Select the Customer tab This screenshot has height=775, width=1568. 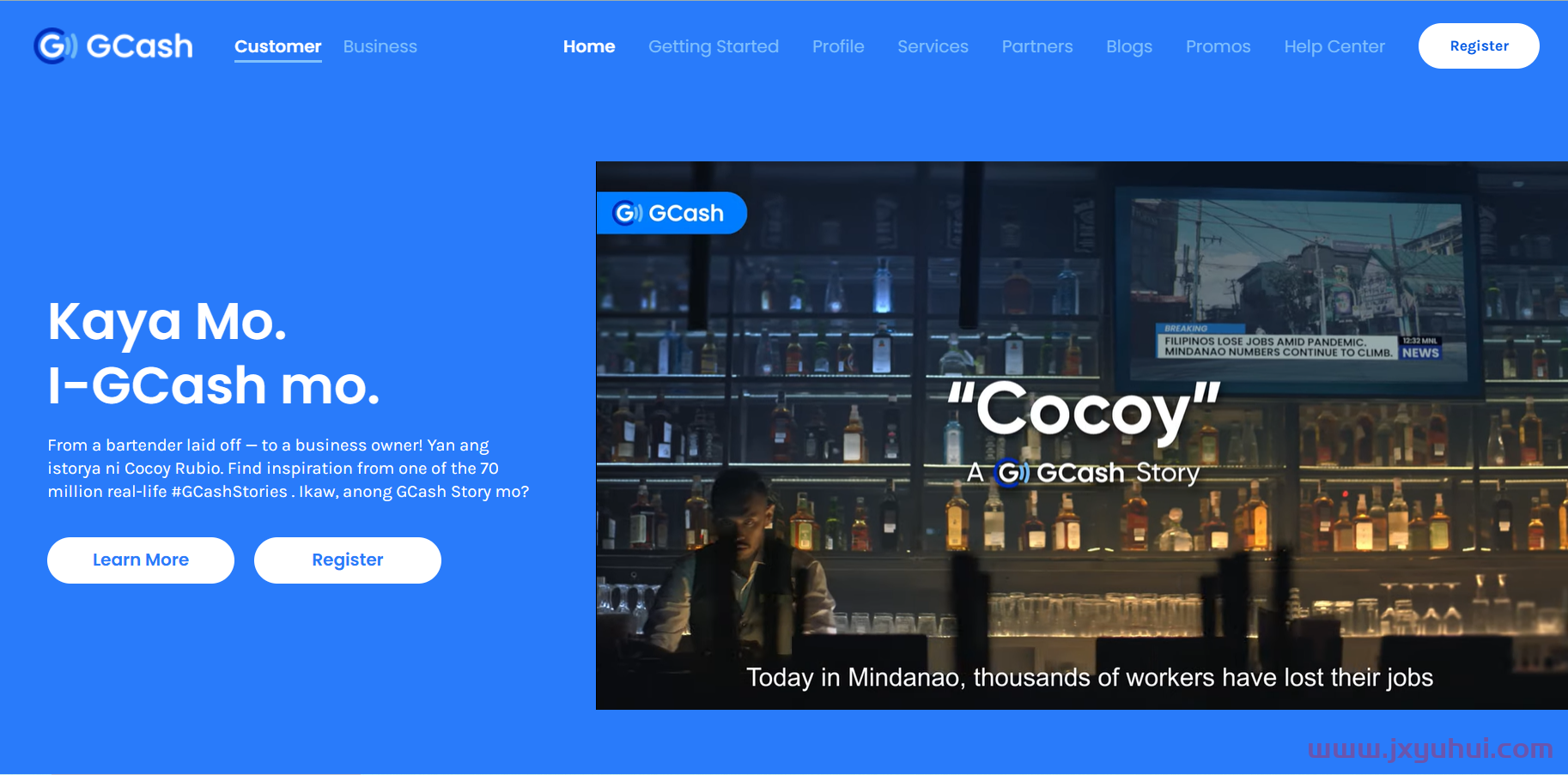tap(277, 46)
